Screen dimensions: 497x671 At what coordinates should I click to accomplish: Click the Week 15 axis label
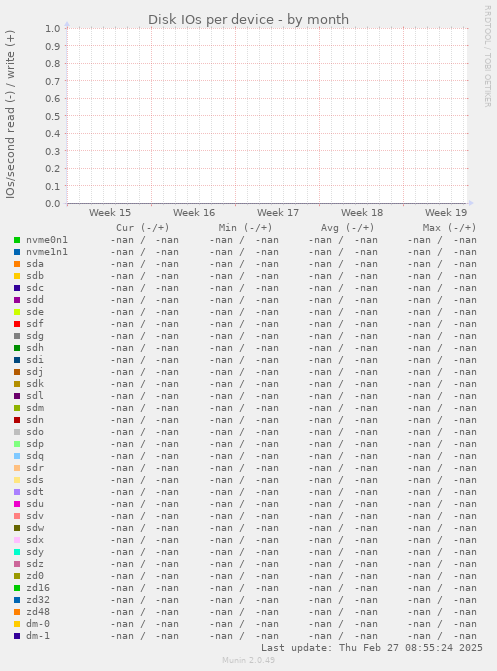coord(110,213)
